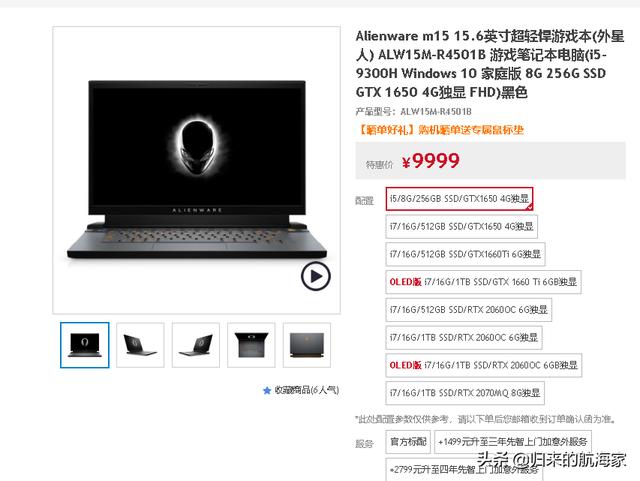
Task: Click the main Alienware laptop product image
Action: click(x=196, y=170)
